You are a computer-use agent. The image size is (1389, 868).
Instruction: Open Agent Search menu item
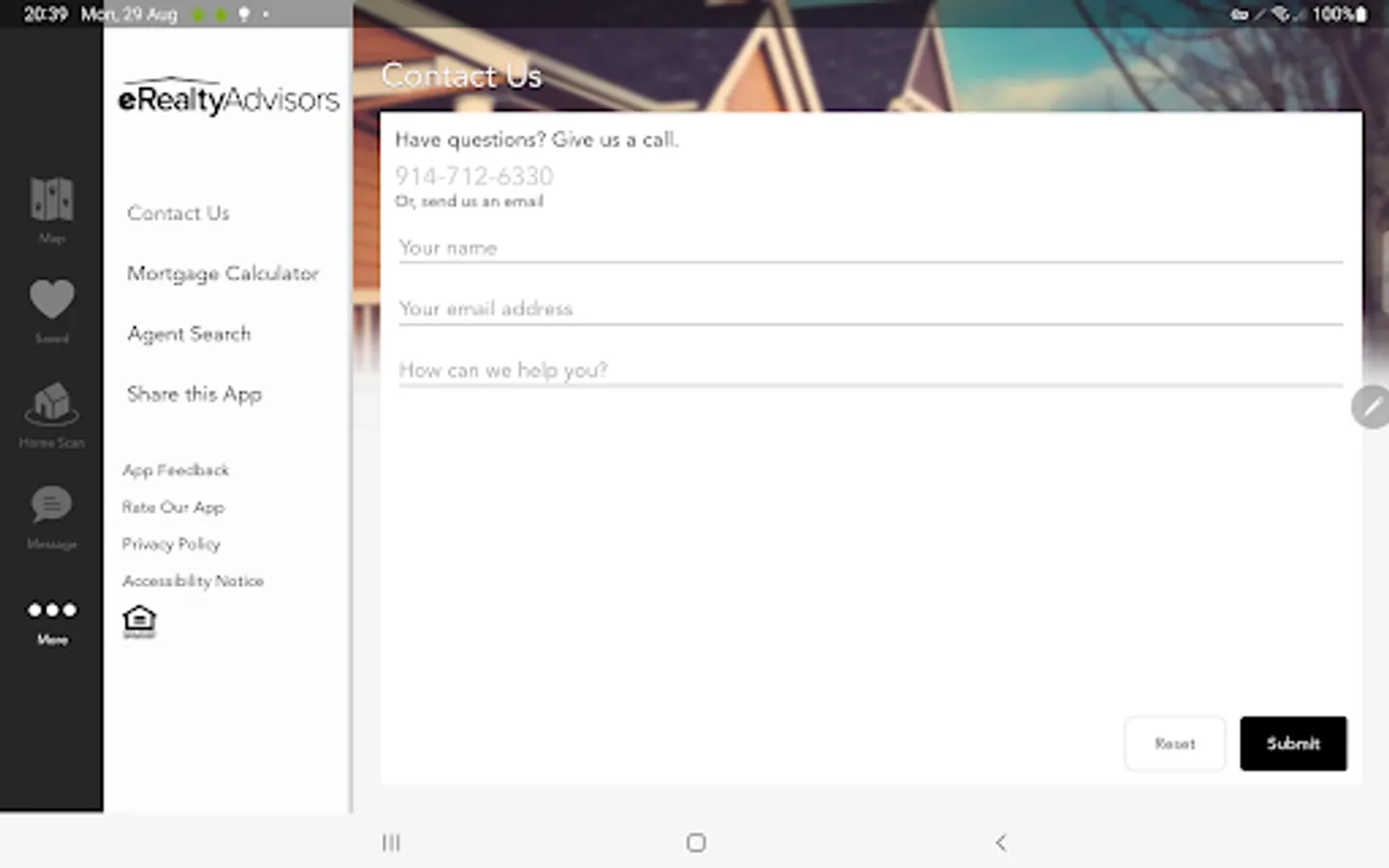click(x=189, y=334)
